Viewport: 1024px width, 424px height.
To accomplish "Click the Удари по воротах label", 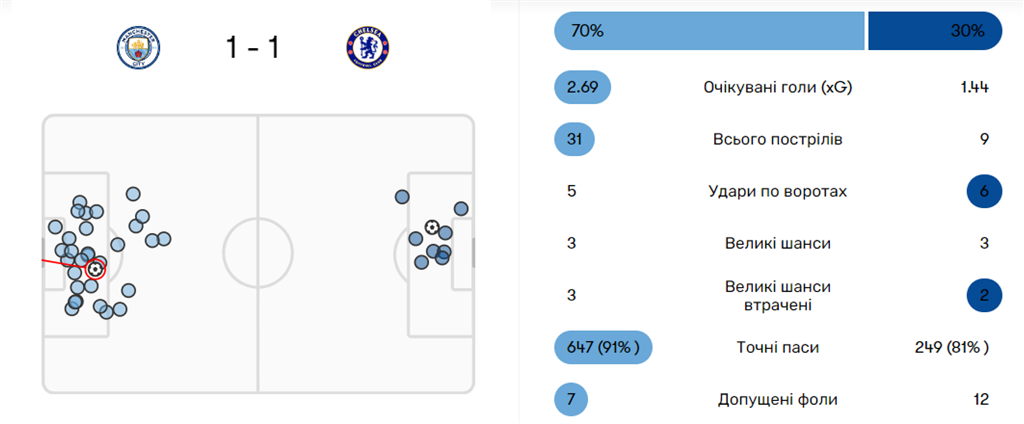I will point(777,191).
